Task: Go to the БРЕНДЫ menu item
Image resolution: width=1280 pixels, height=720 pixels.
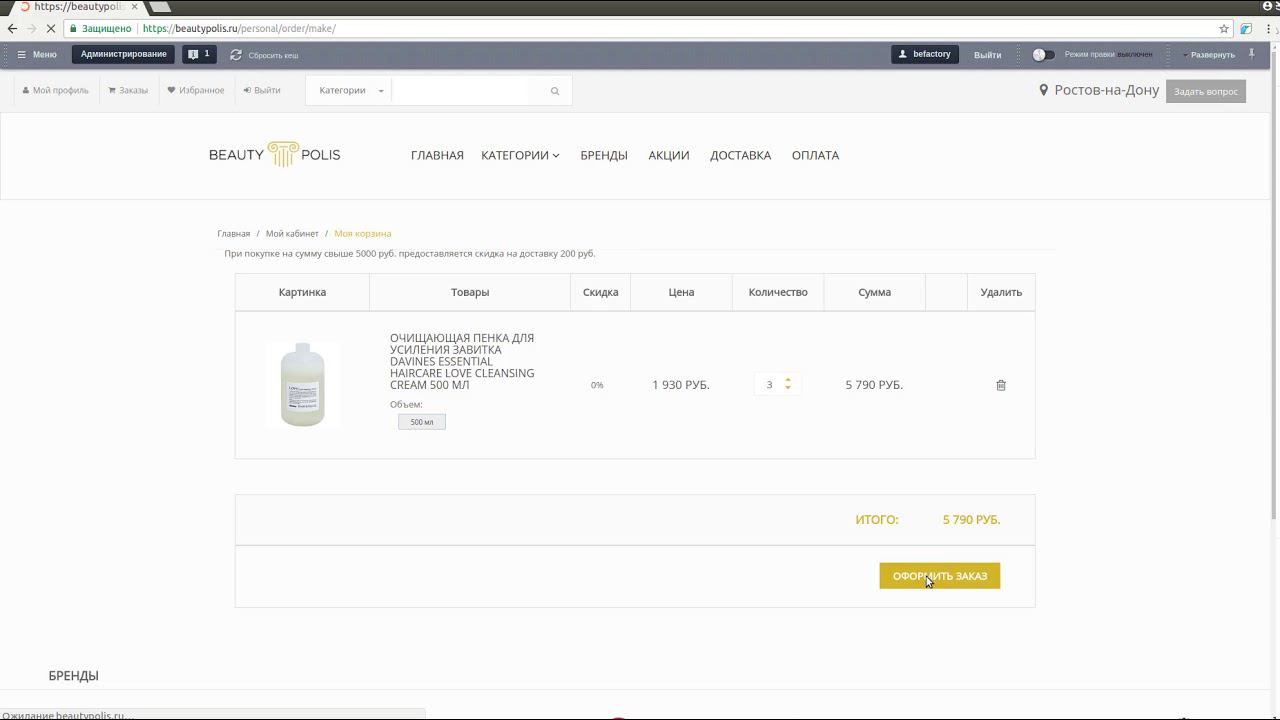Action: pos(604,155)
